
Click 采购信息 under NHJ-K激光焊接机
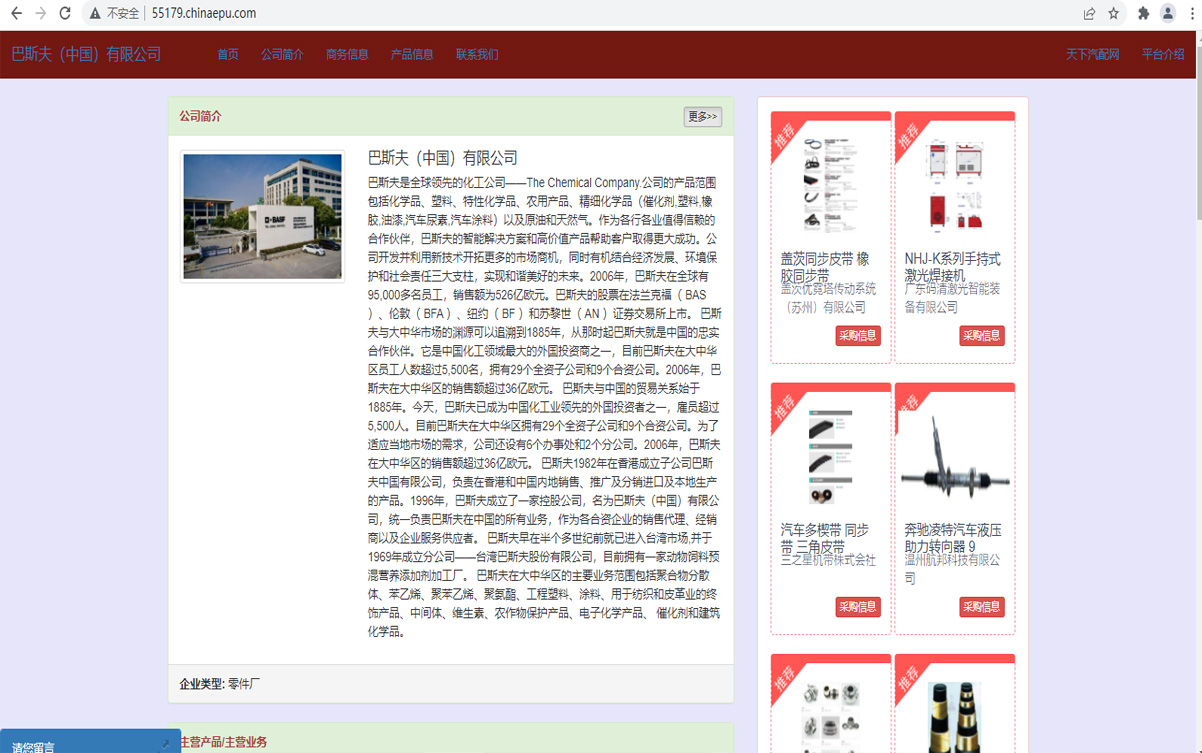pyautogui.click(x=982, y=336)
